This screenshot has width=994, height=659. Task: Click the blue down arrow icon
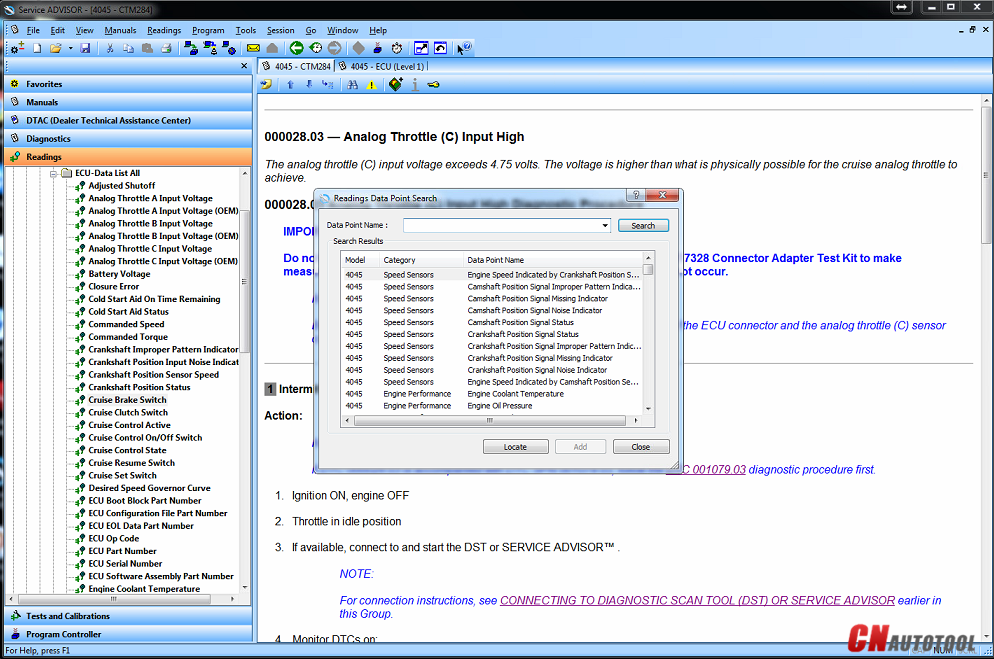click(309, 85)
